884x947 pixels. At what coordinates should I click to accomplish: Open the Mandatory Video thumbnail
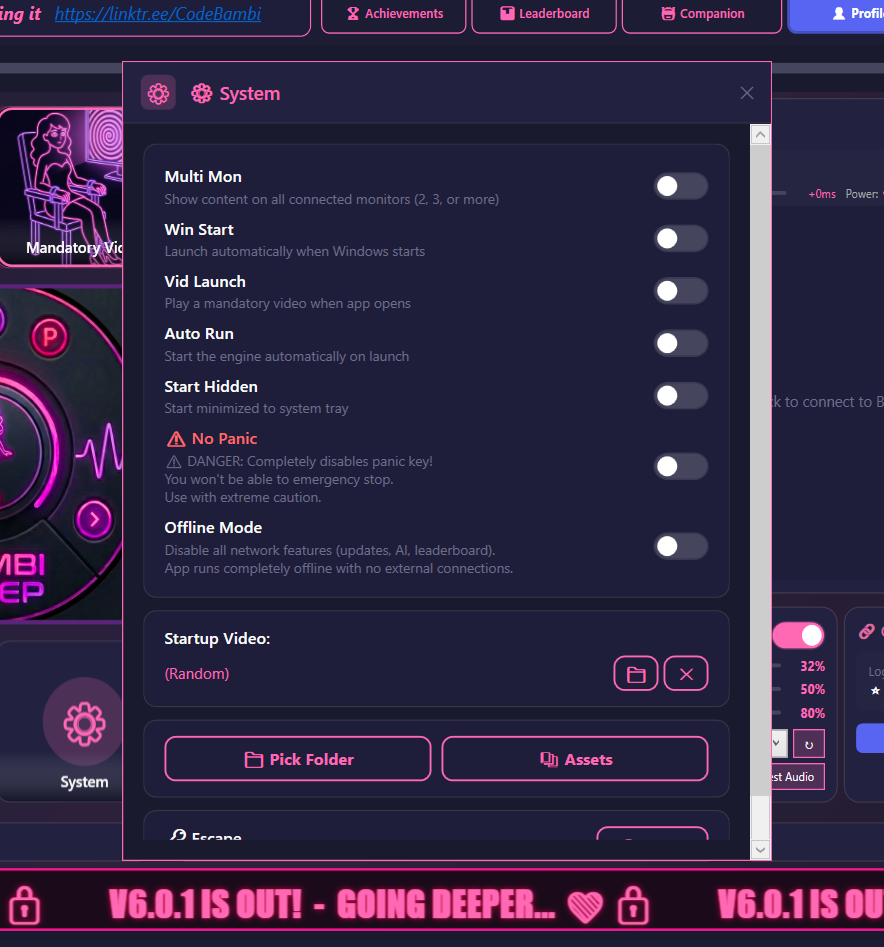(62, 187)
